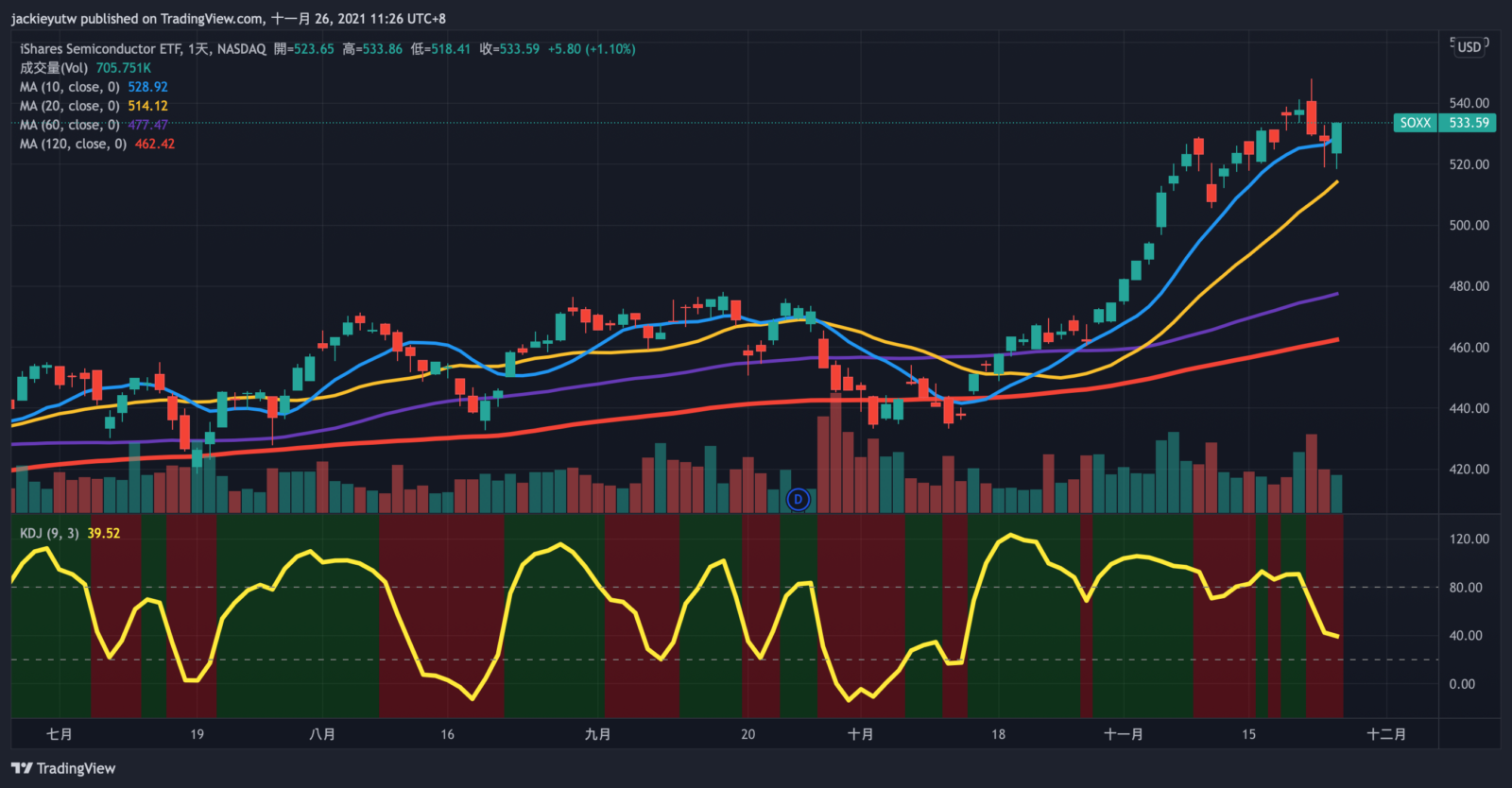This screenshot has width=1512, height=788.
Task: Click the 九月 label on time axis
Action: [x=597, y=734]
